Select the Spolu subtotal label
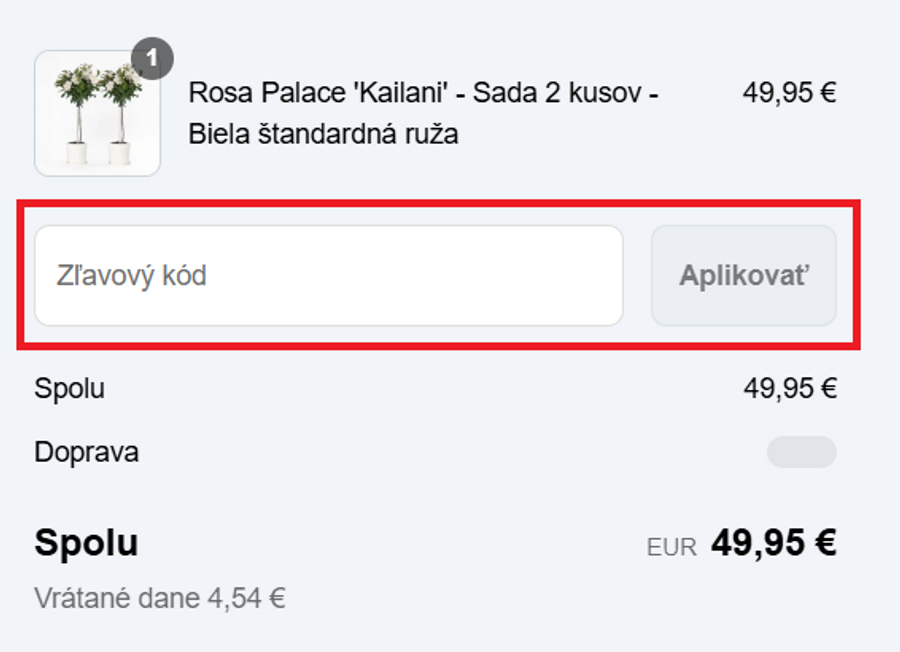900x652 pixels. point(69,388)
